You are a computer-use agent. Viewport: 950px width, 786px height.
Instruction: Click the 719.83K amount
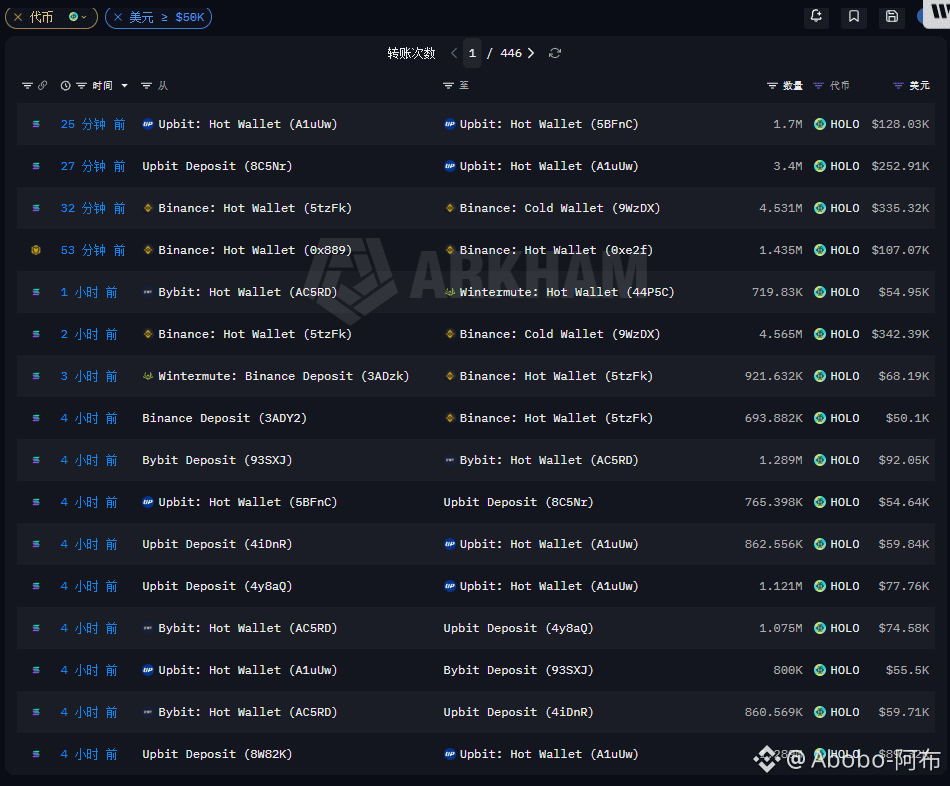(x=777, y=292)
